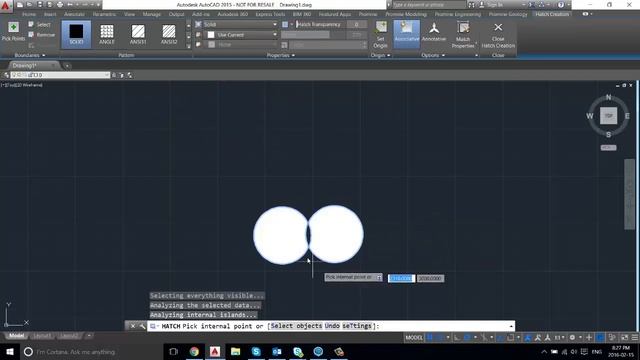Select the ANSI32 hatch pattern
Viewport: 640px width, 360px height.
169,34
